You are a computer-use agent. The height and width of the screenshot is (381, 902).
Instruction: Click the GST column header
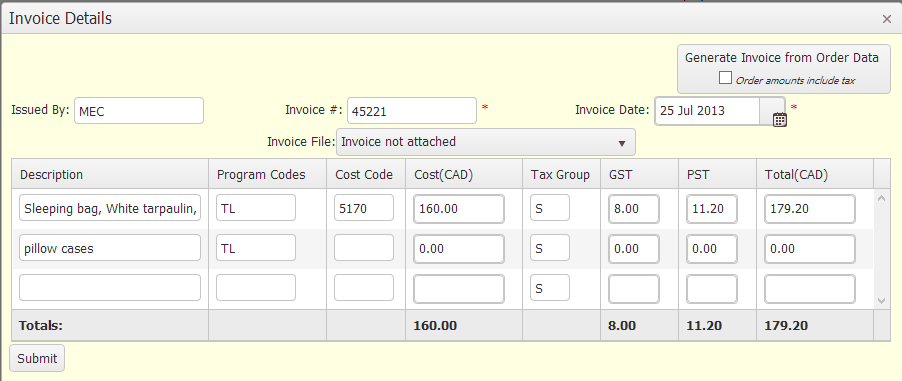point(640,174)
